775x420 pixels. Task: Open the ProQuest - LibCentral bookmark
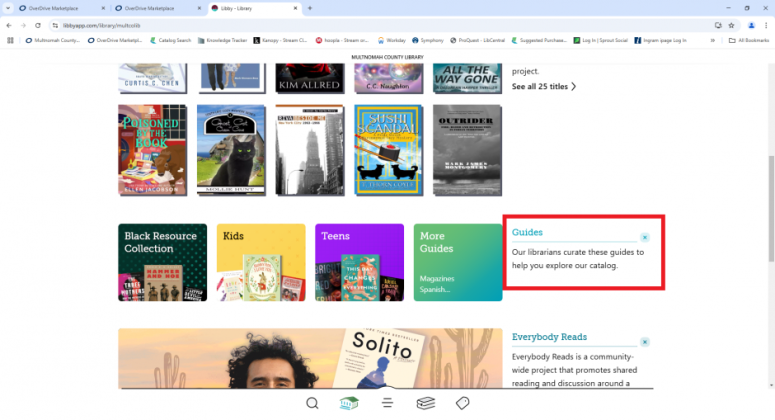(x=477, y=41)
